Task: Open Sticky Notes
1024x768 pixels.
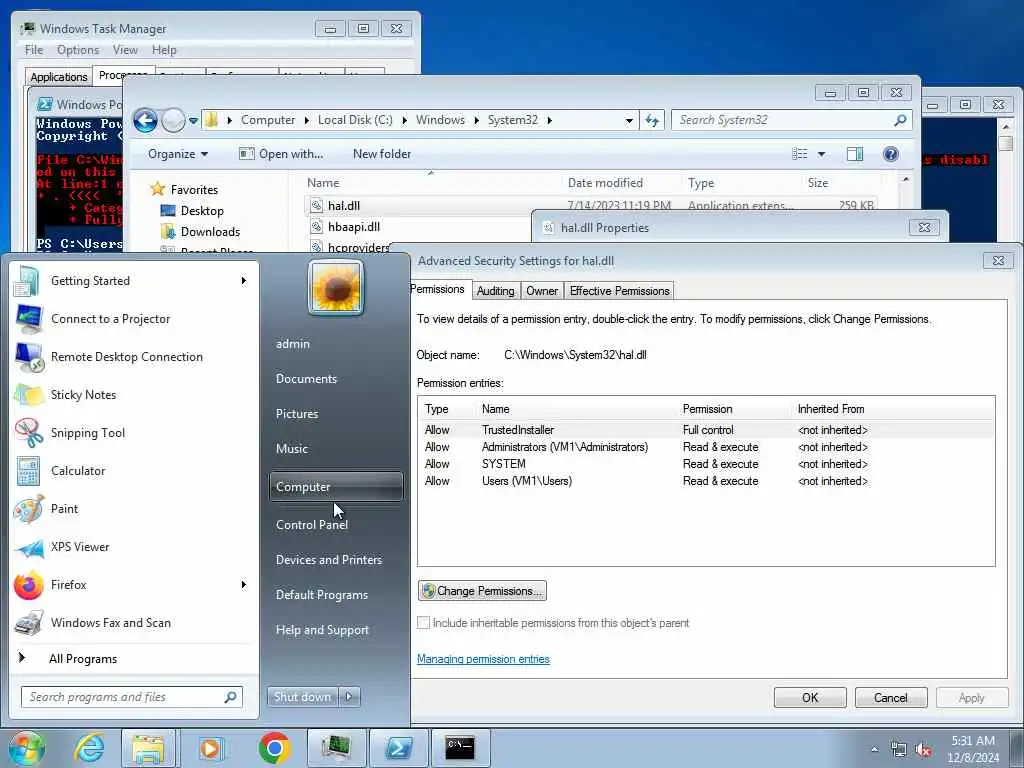Action: point(134,394)
